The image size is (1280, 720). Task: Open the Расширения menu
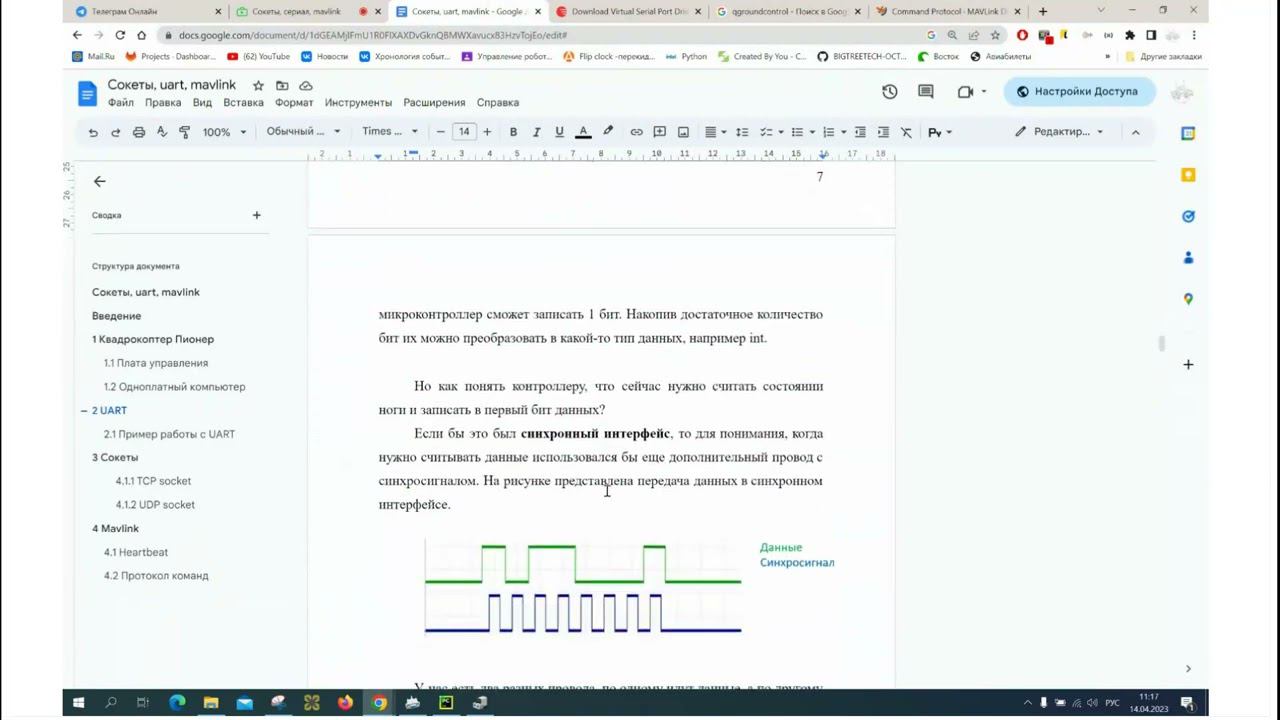coord(434,102)
